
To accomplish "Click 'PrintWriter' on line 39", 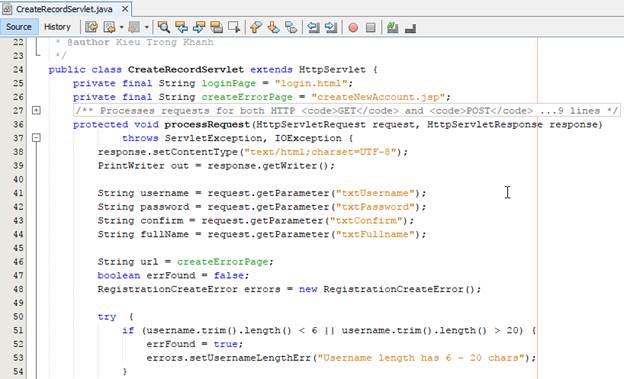I will pyautogui.click(x=131, y=166).
